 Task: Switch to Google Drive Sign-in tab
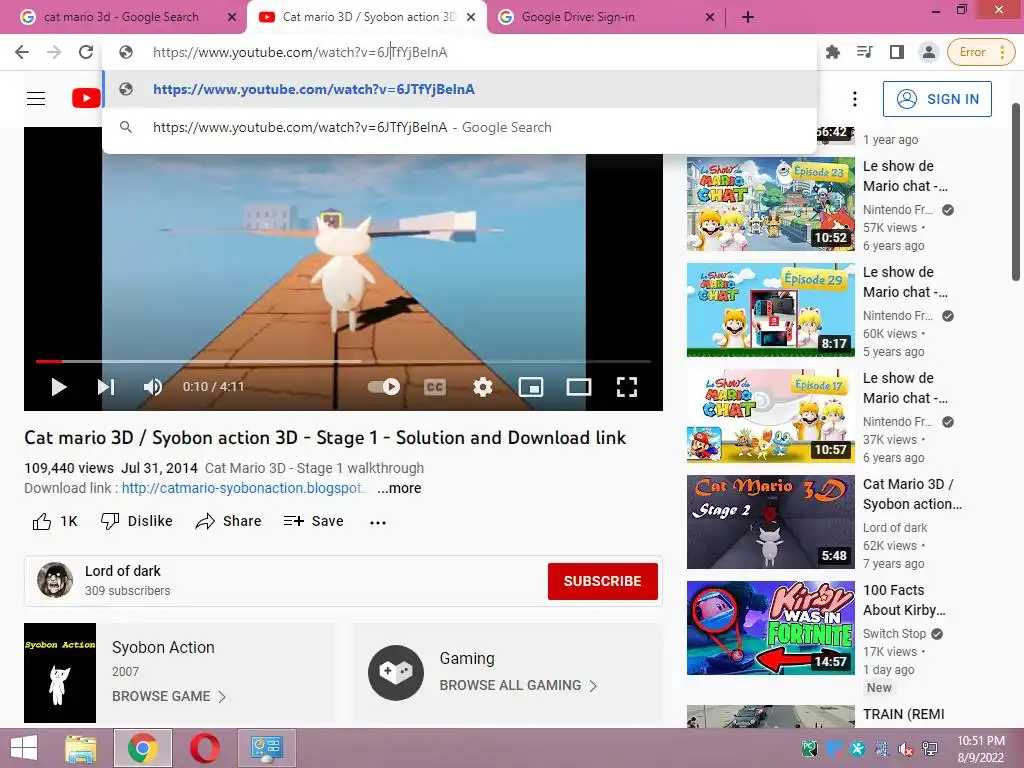tap(578, 17)
